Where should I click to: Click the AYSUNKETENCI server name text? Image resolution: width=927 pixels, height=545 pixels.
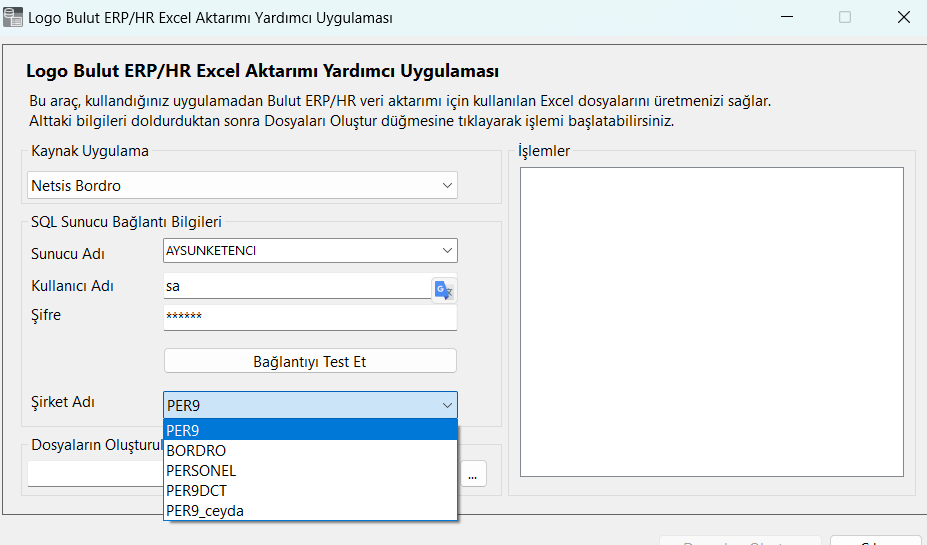(211, 251)
